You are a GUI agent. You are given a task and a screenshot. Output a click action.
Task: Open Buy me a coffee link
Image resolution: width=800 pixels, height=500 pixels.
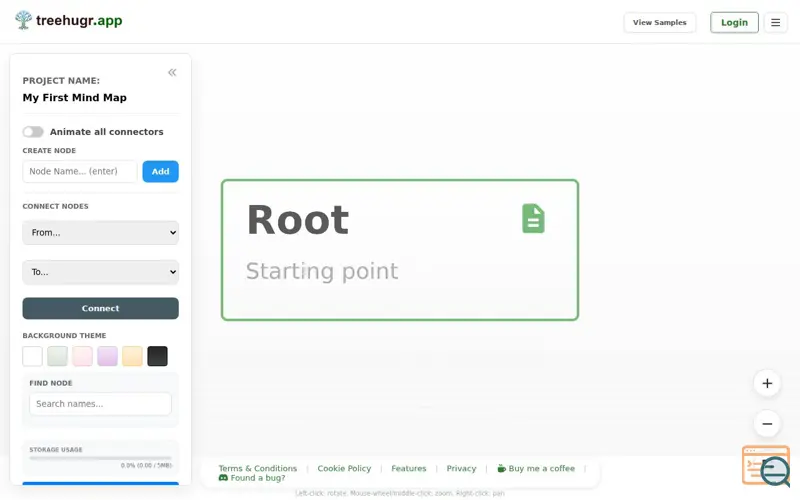[536, 468]
